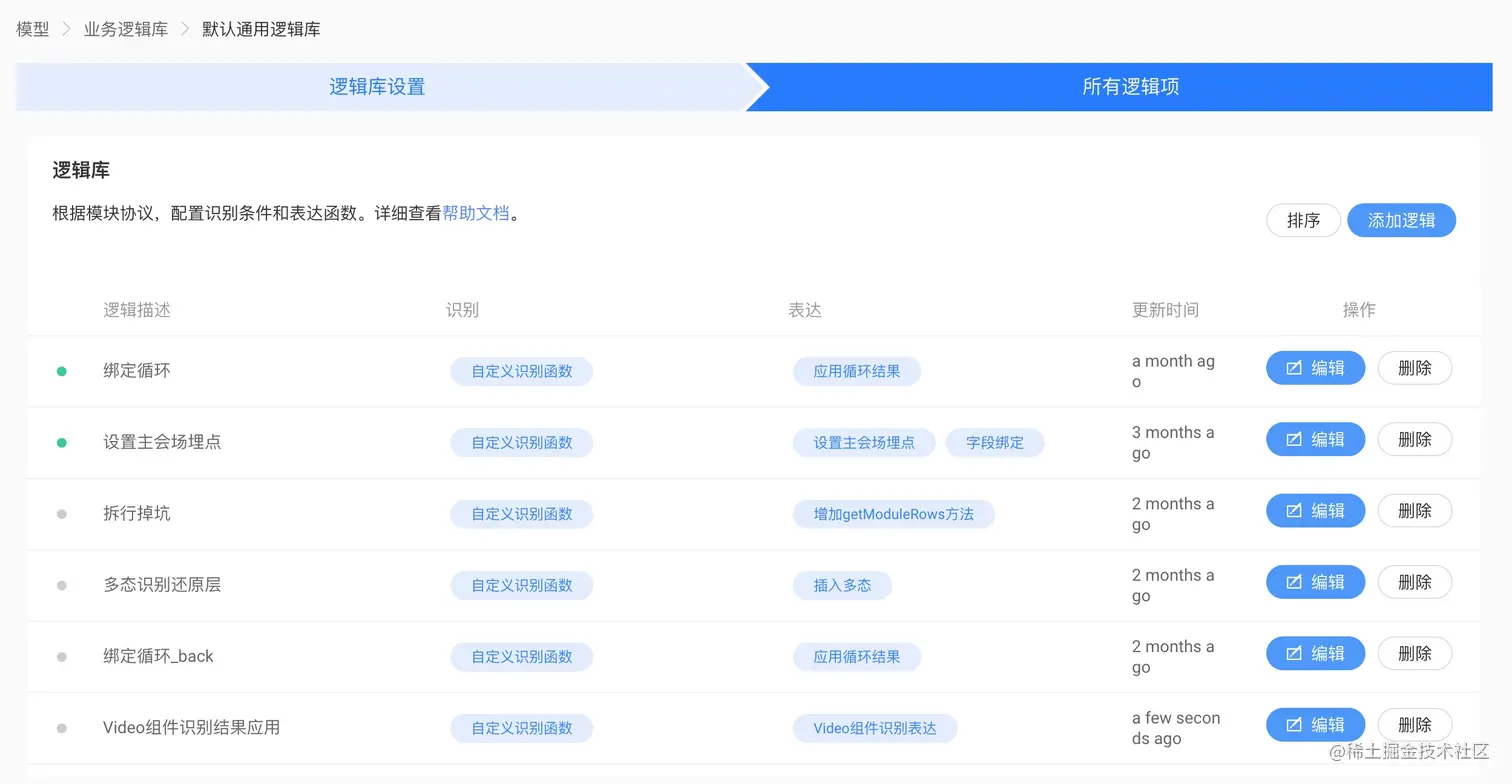Select the 绑定循环_back description text

pos(158,656)
